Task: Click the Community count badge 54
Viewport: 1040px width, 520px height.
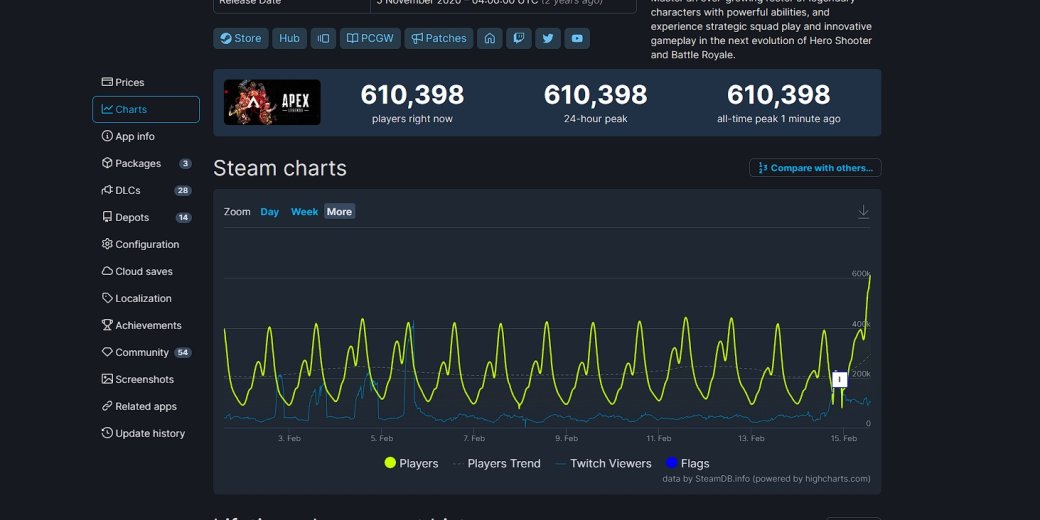Action: coord(183,353)
